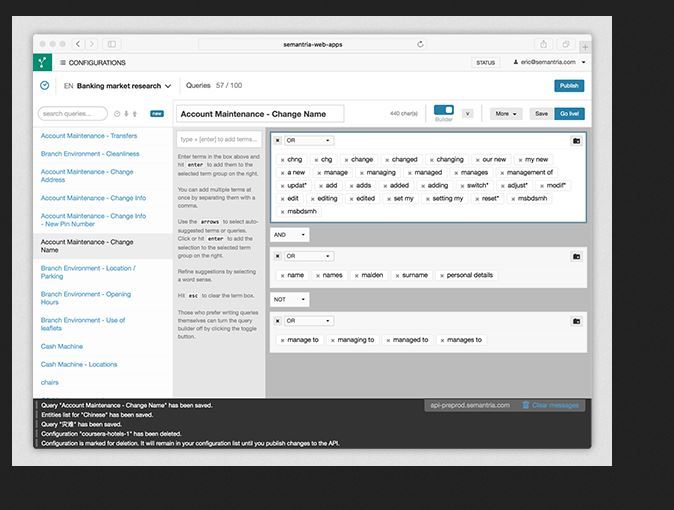The image size is (674, 510).
Task: Expand the Banking market research configuration dropdown
Action: [117, 86]
